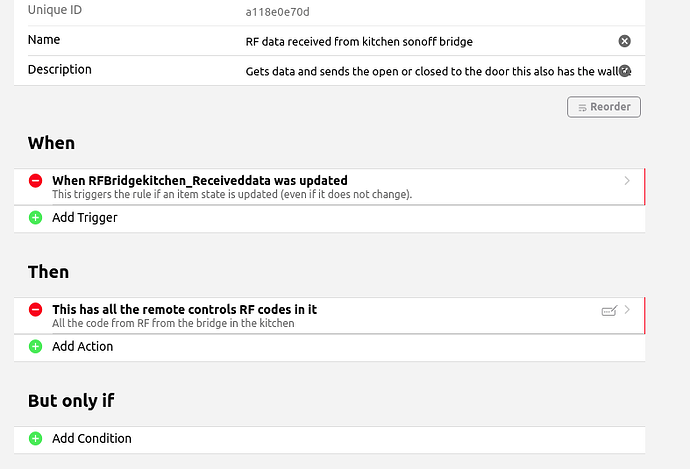Open the 'When RFBridgekitchen_Receiveddata was updated' trigger

click(200, 181)
